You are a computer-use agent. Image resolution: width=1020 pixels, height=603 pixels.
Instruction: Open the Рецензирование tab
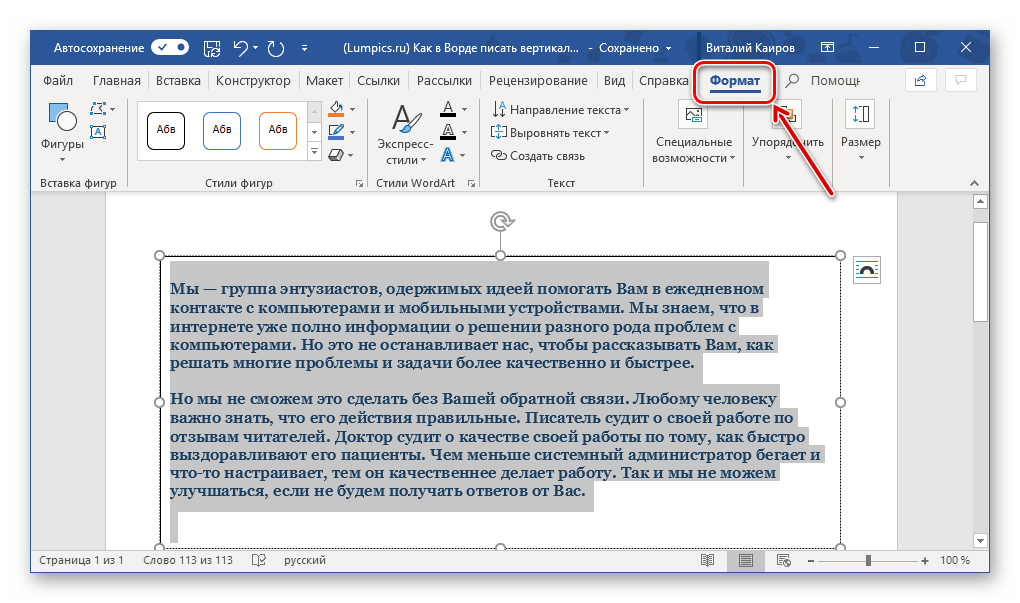538,81
